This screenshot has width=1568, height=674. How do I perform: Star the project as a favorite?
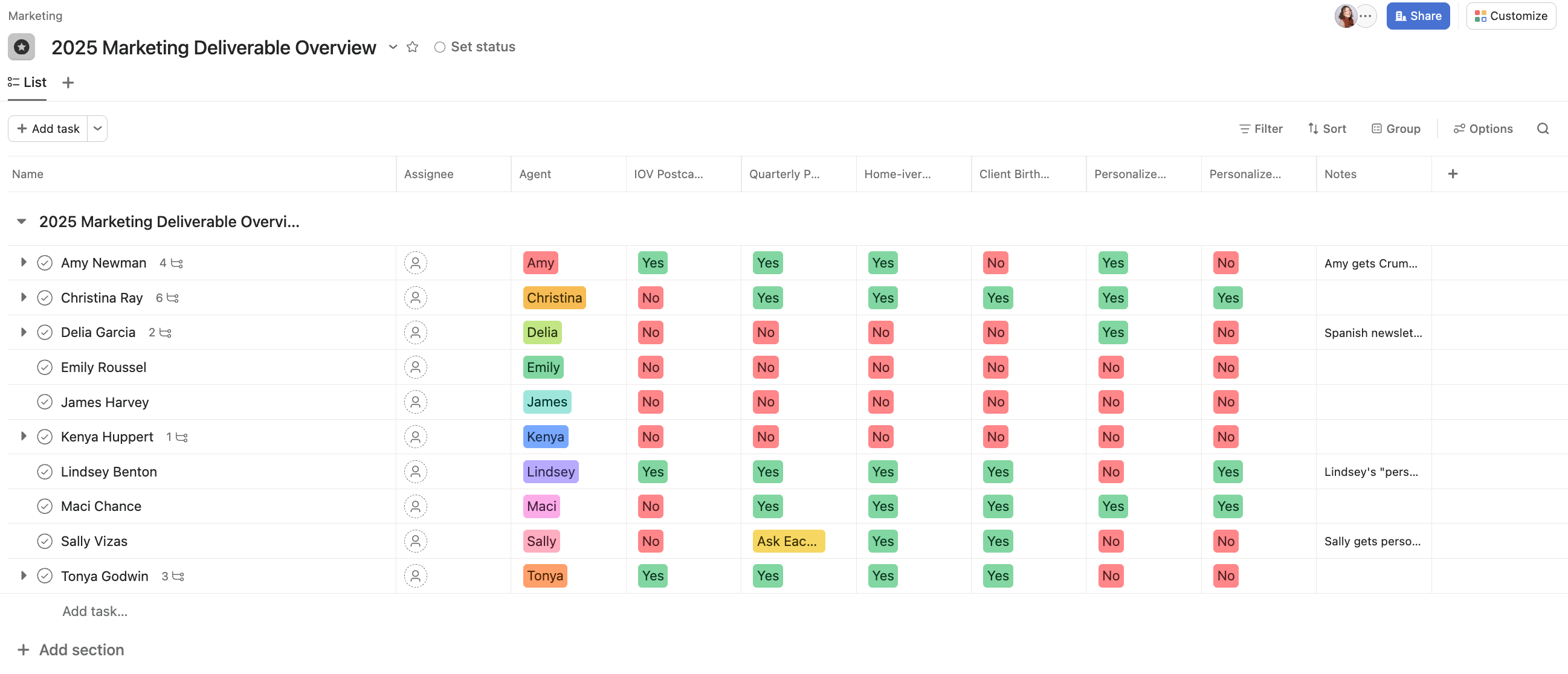point(413,47)
